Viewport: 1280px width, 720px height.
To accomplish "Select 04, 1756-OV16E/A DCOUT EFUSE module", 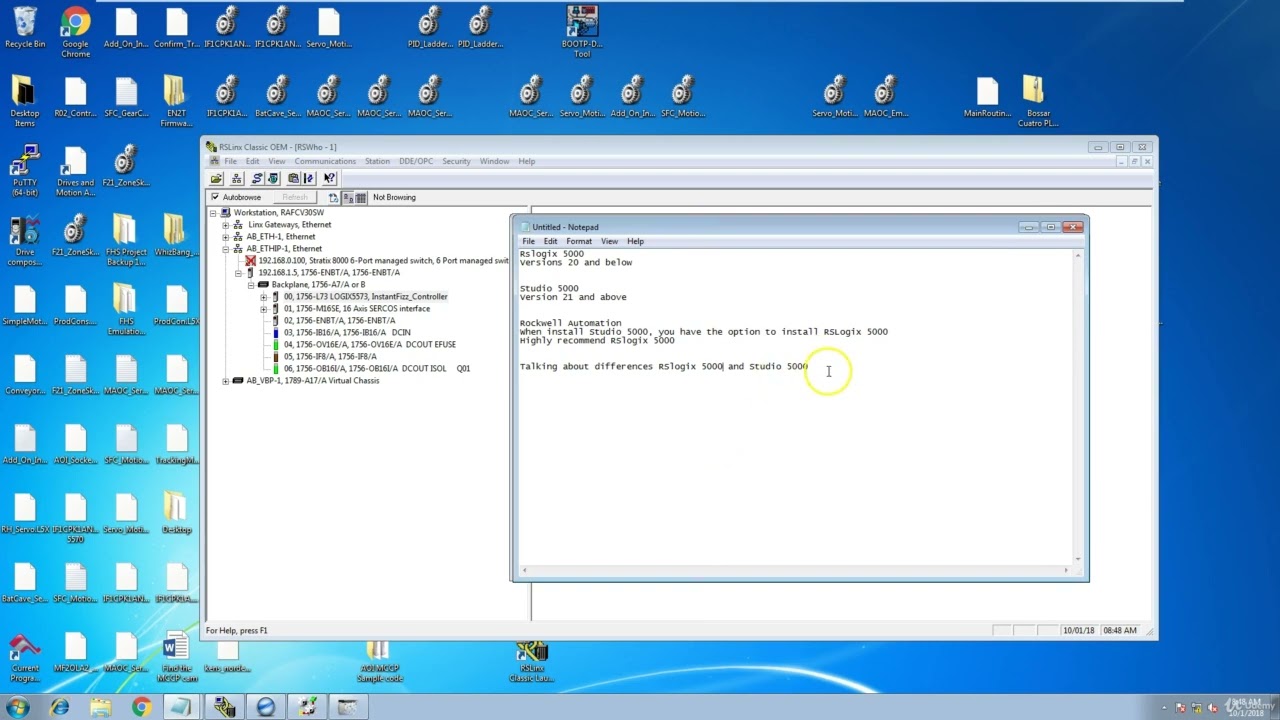I will (369, 345).
